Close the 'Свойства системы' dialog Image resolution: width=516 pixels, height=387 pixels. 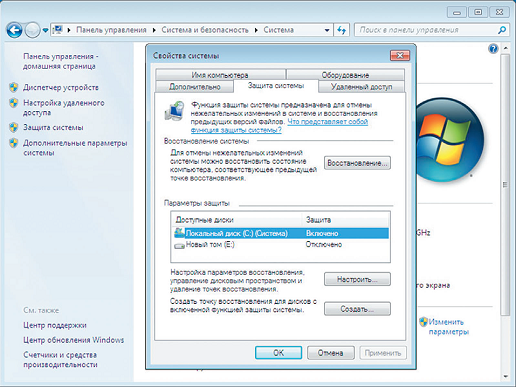coord(400,55)
